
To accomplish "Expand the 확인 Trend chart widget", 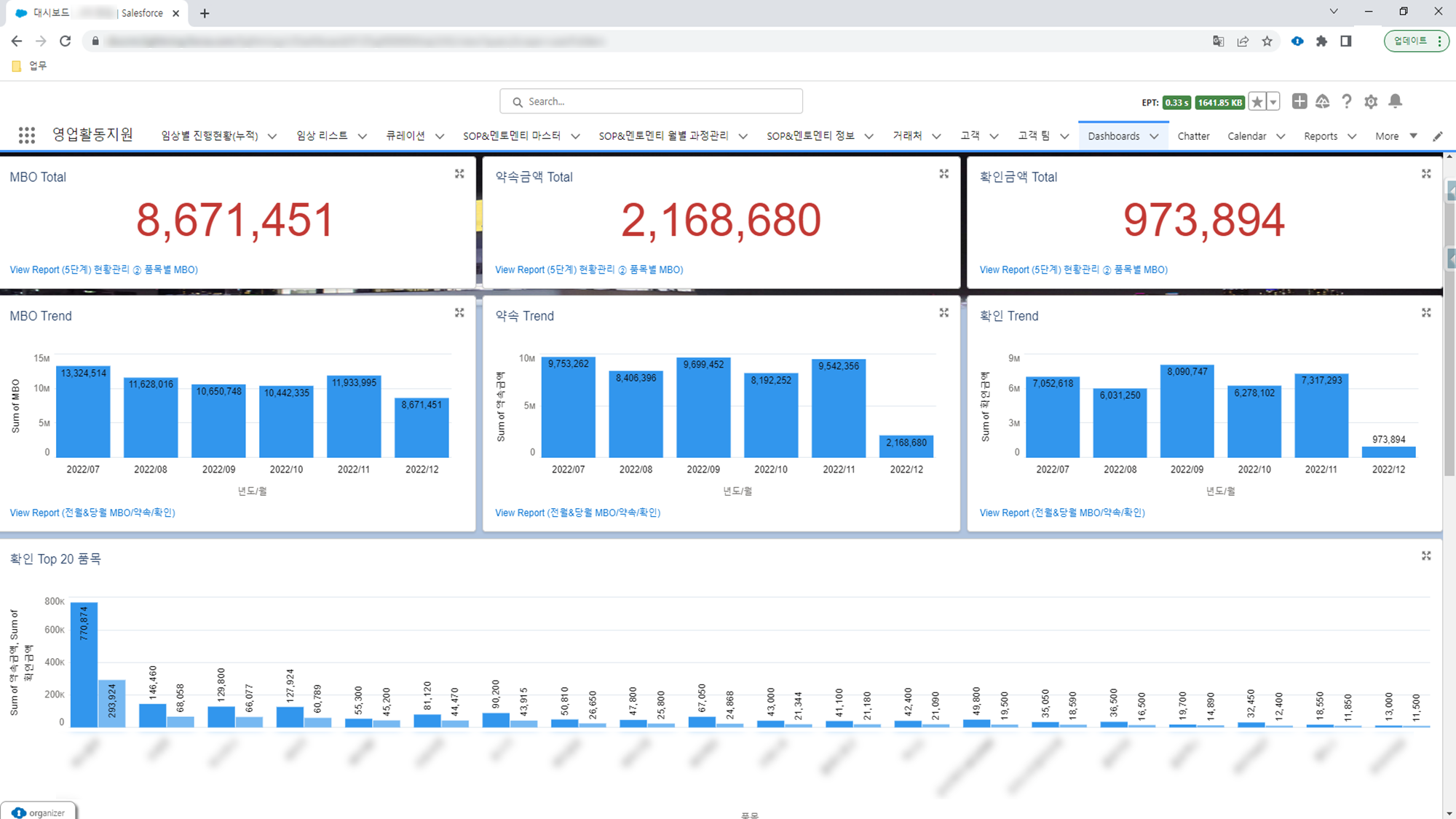I will (x=1426, y=313).
